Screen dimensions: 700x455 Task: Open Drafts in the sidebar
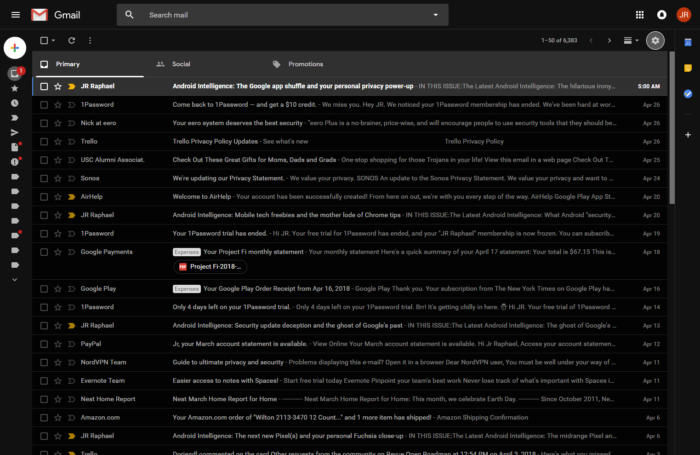click(15, 147)
